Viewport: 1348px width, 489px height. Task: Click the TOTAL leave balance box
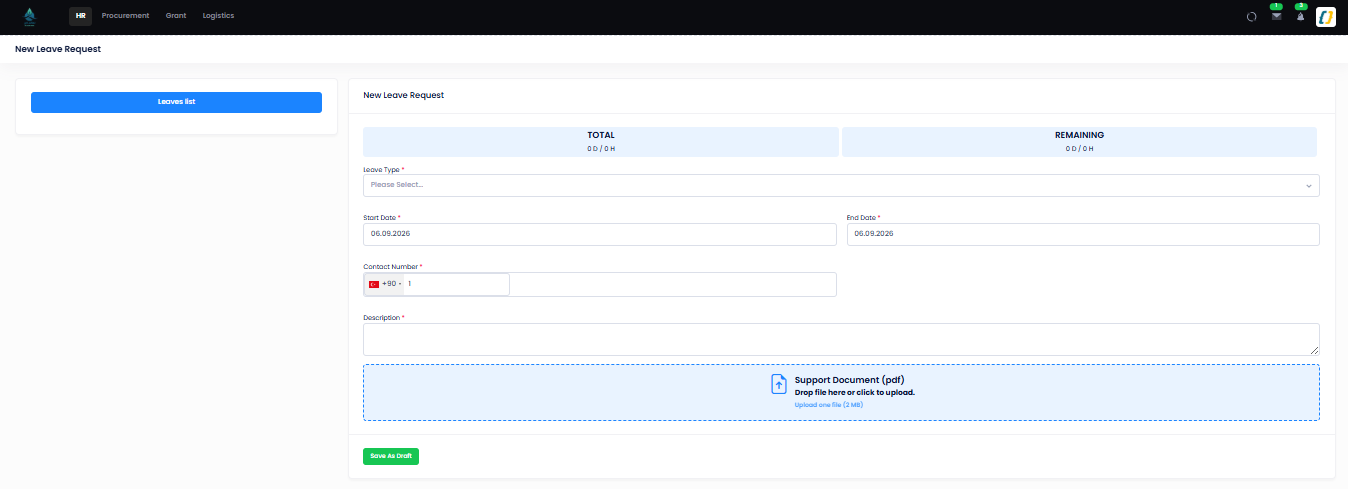[601, 142]
